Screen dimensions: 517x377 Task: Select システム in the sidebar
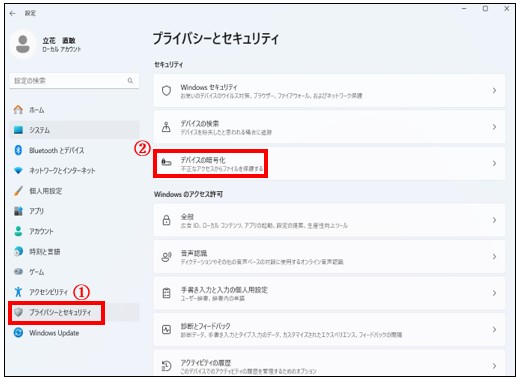[x=74, y=130]
